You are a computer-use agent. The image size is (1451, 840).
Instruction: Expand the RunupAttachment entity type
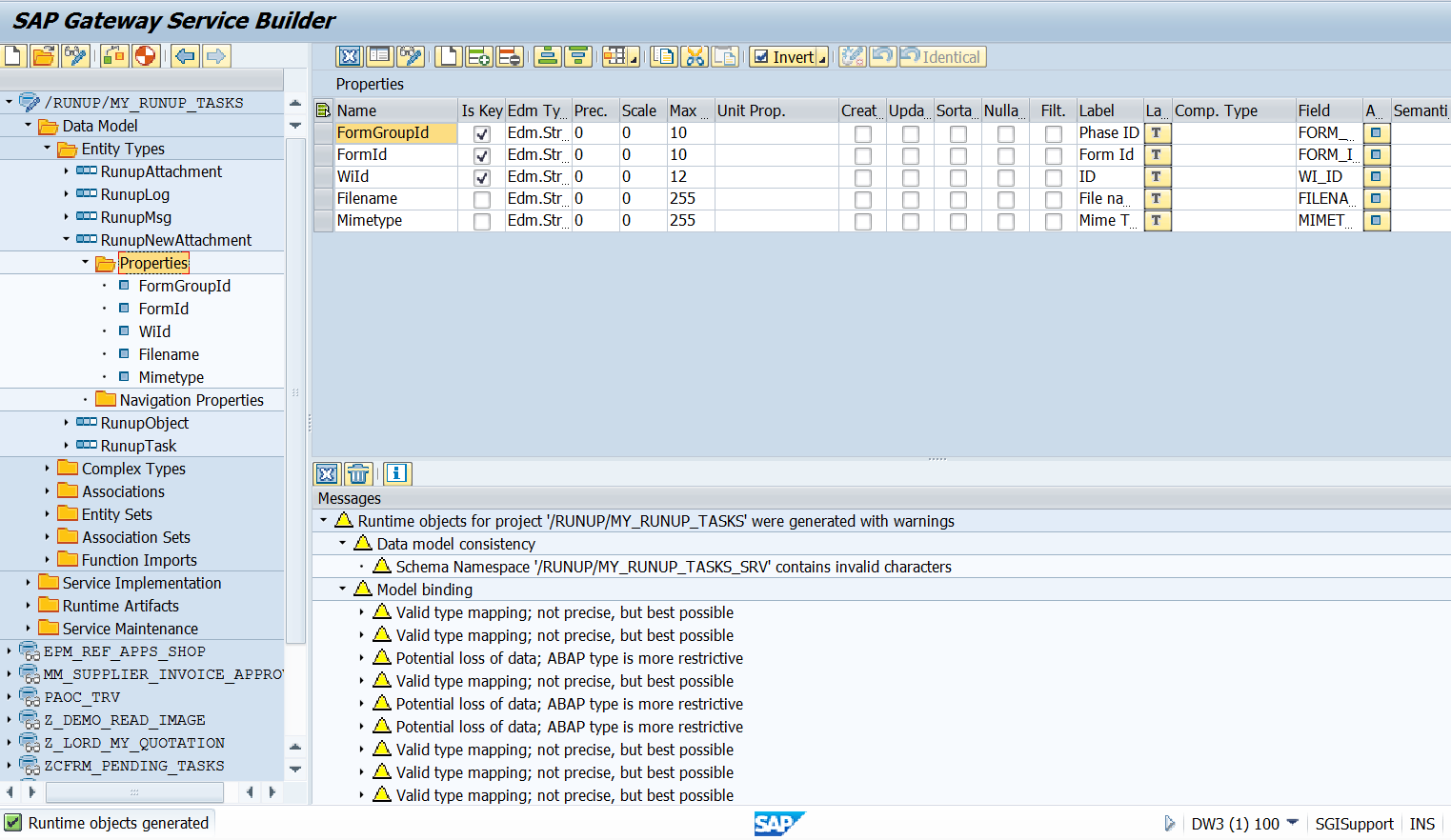(x=66, y=171)
